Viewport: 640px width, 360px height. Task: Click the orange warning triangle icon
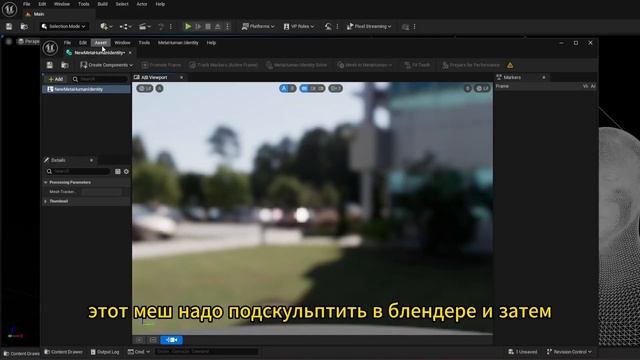click(x=510, y=65)
